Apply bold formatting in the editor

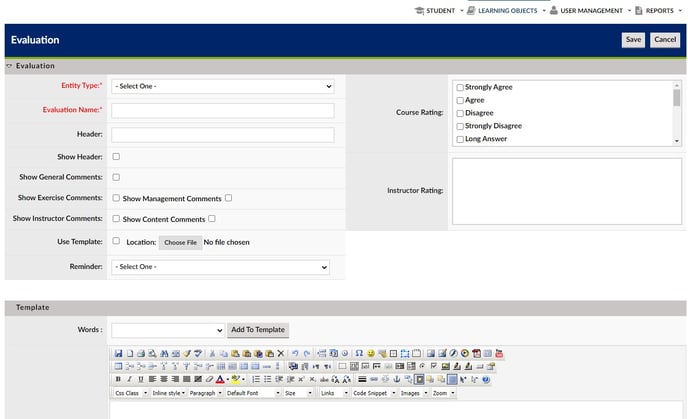pos(118,380)
